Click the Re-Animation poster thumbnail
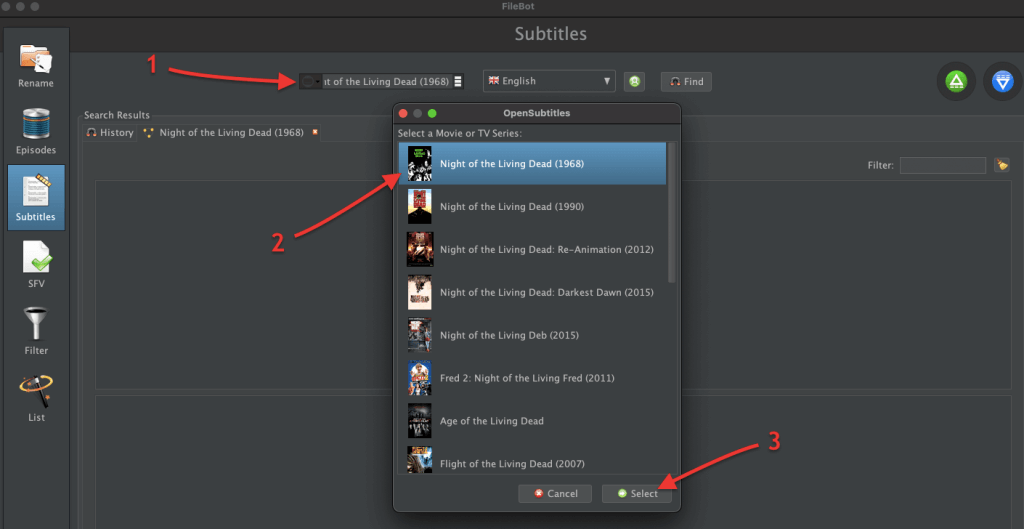 [420, 249]
